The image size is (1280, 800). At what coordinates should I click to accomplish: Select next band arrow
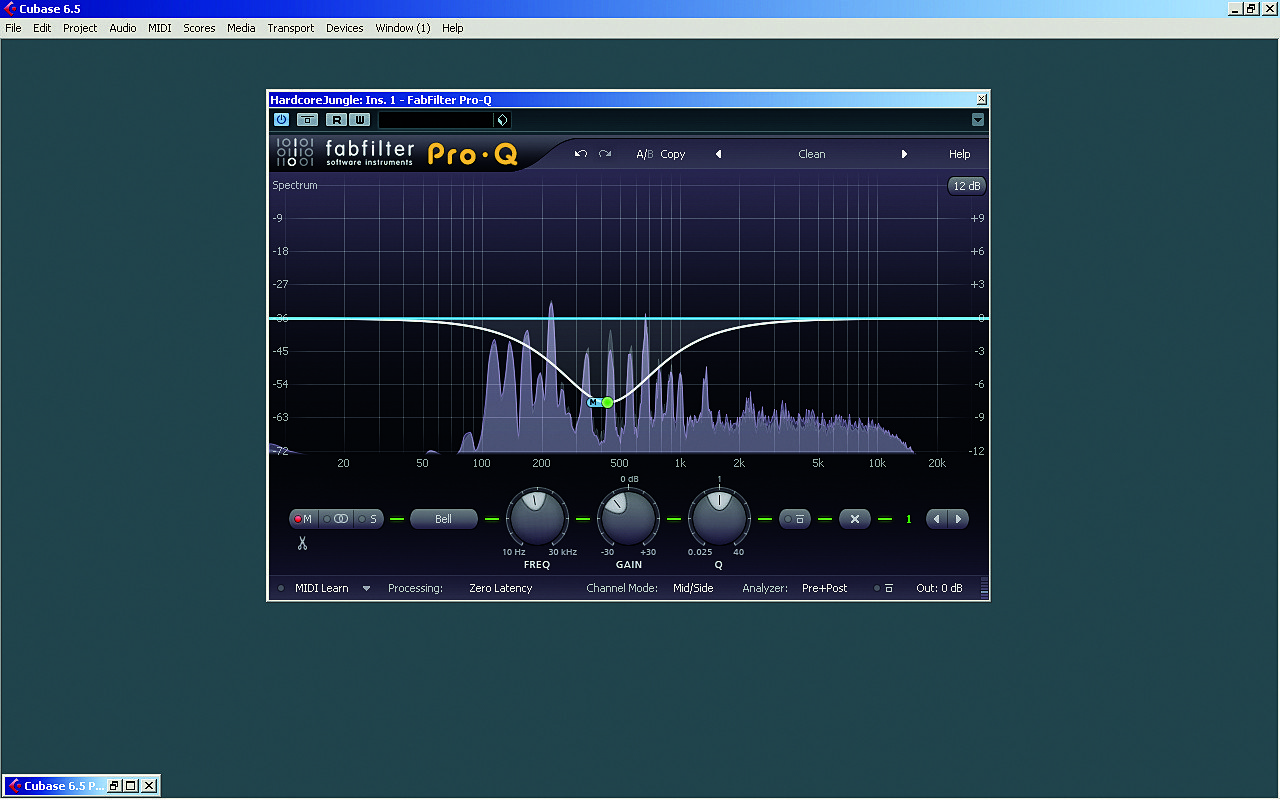point(958,519)
